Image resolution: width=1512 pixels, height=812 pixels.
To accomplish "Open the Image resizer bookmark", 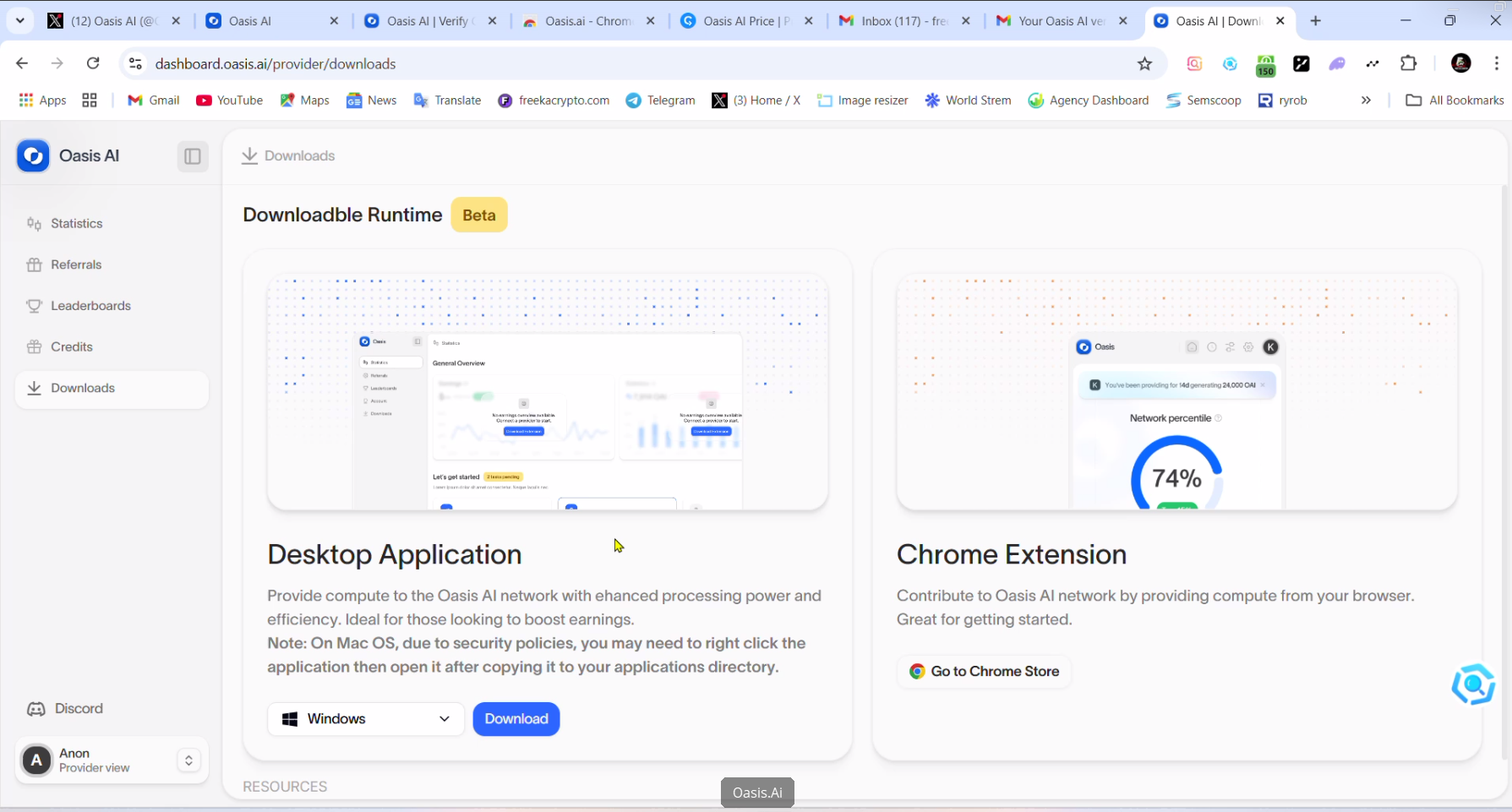I will tap(863, 101).
